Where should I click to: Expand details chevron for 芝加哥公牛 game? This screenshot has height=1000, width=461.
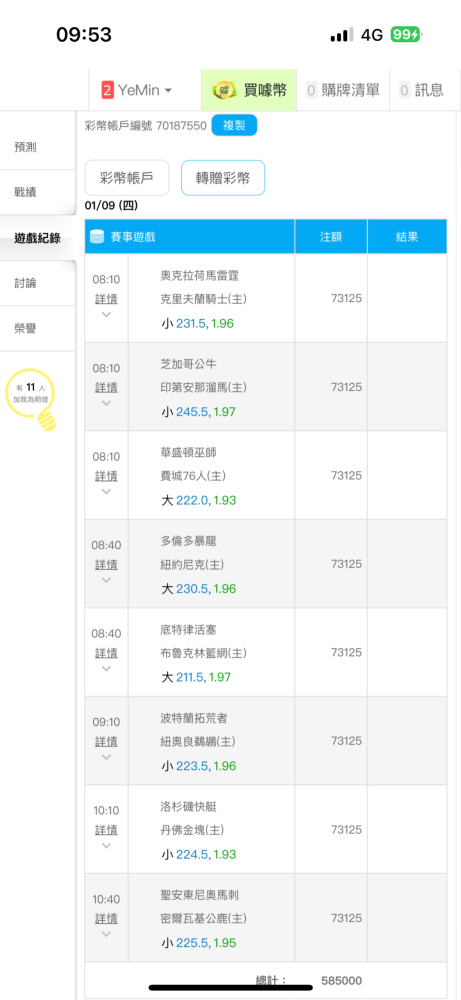point(106,402)
